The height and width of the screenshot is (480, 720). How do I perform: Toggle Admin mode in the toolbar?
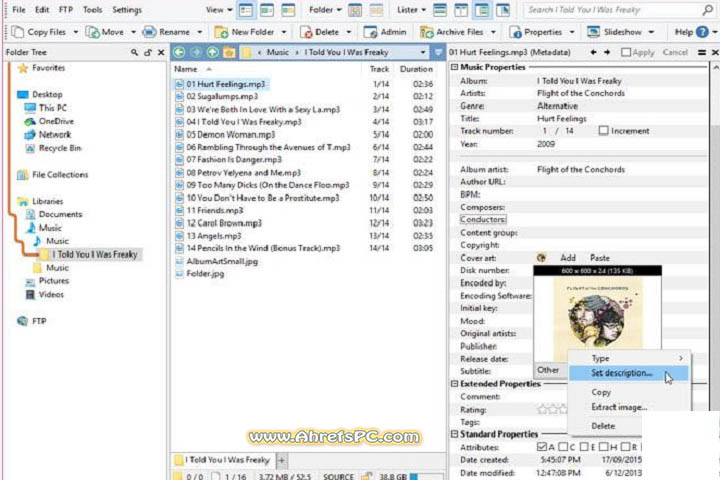click(x=385, y=32)
